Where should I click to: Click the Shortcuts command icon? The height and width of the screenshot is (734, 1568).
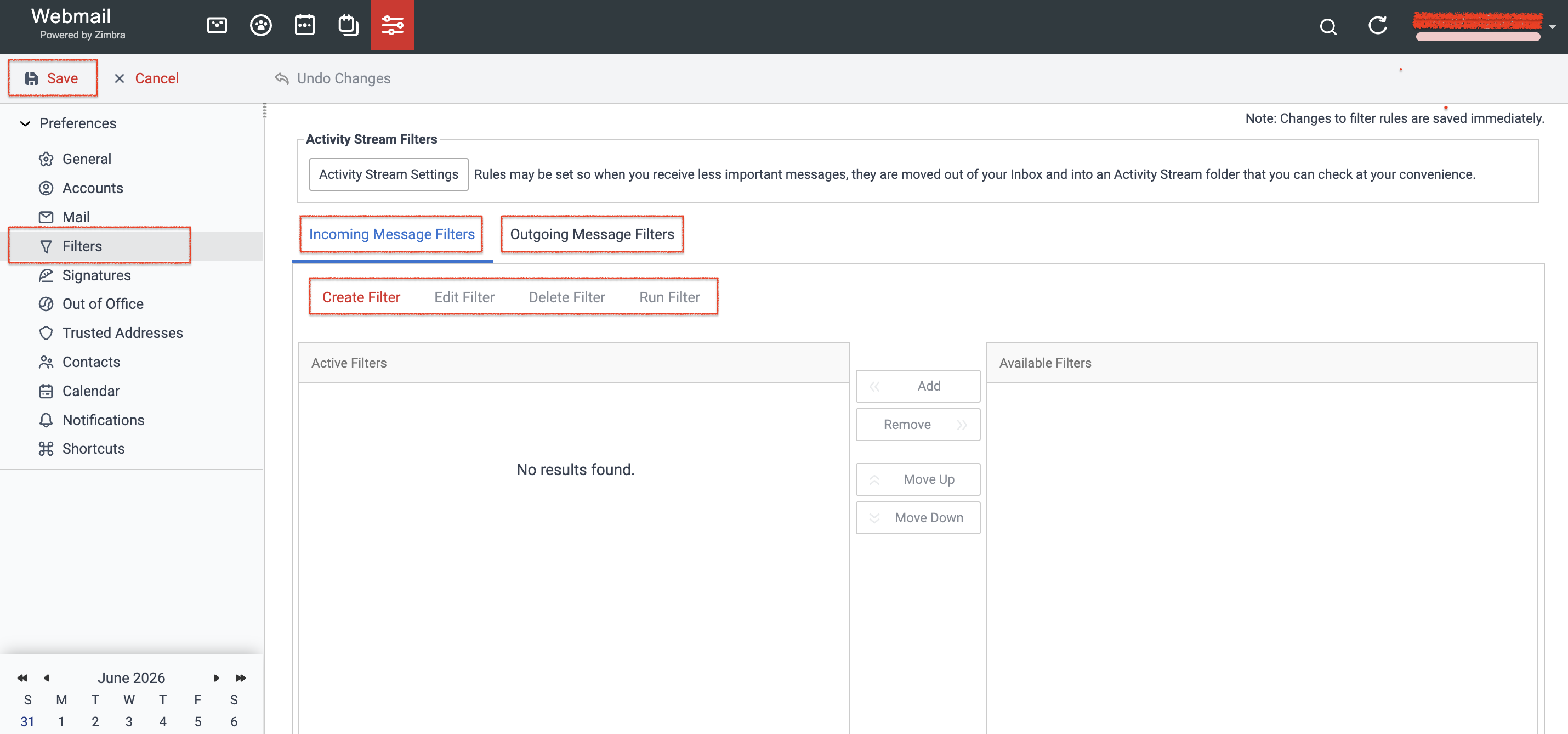point(46,448)
